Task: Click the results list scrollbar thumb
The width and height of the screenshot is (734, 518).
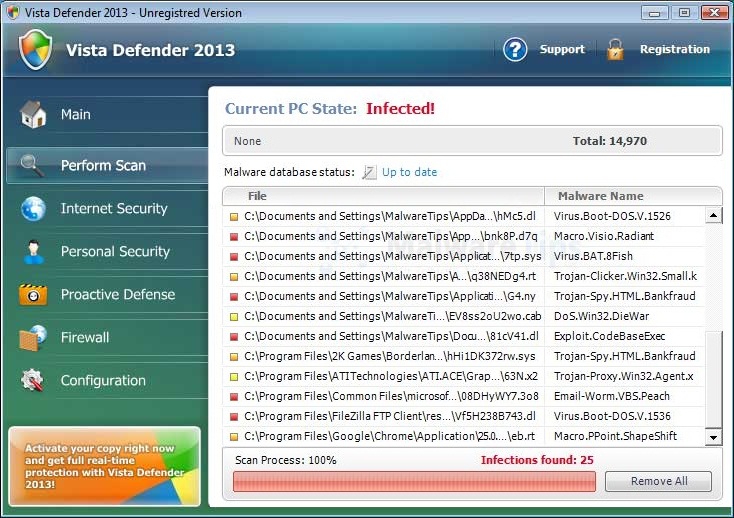Action: click(713, 379)
